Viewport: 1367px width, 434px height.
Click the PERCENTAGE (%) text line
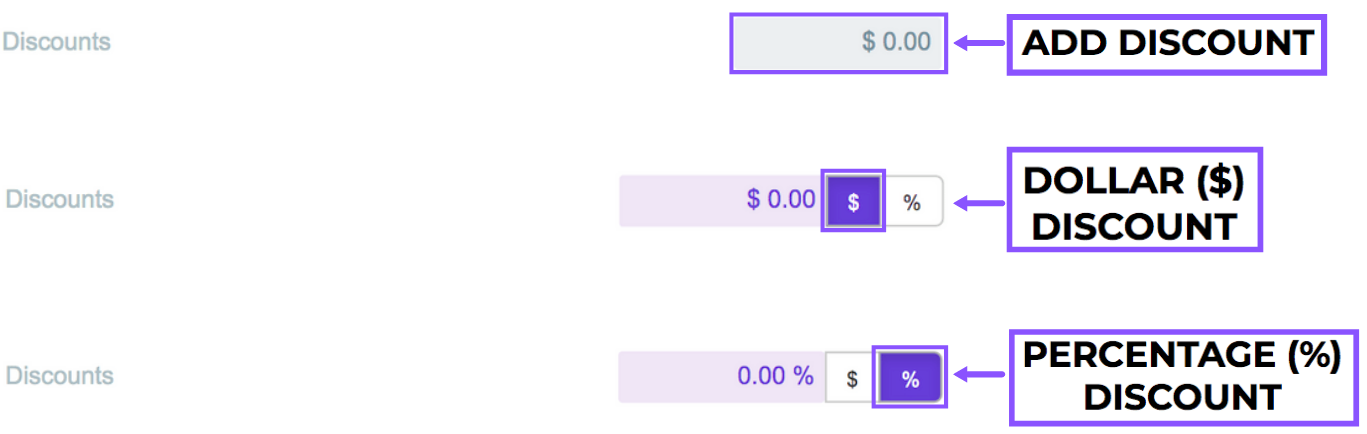1181,355
